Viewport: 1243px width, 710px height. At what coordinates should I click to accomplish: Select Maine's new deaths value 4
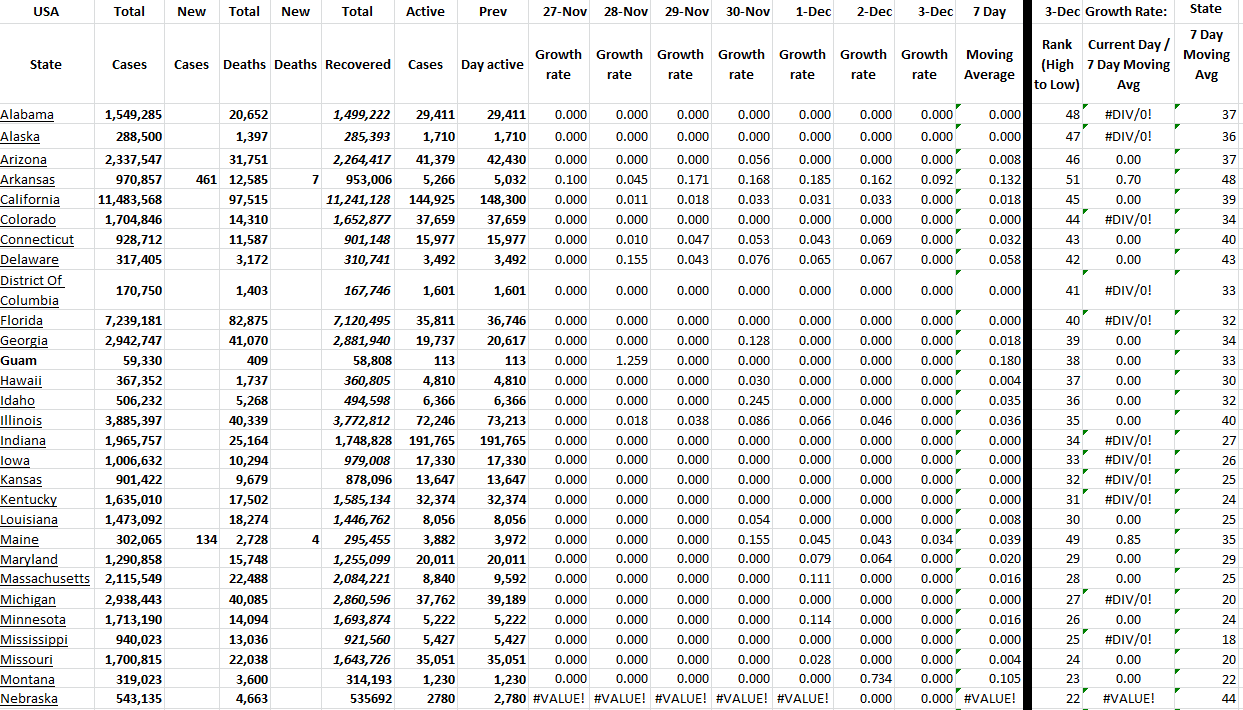313,539
